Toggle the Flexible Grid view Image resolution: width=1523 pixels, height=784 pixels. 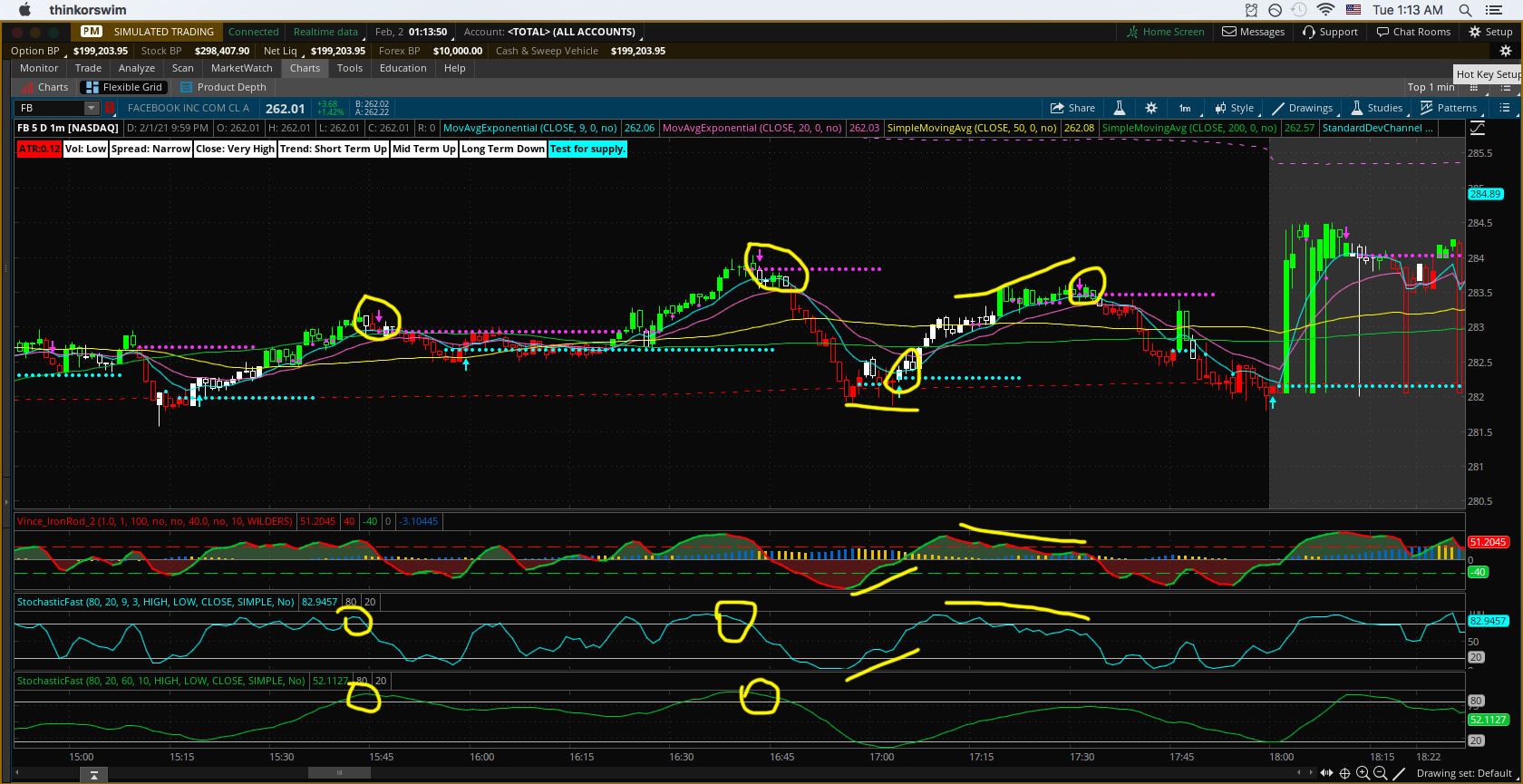point(123,87)
